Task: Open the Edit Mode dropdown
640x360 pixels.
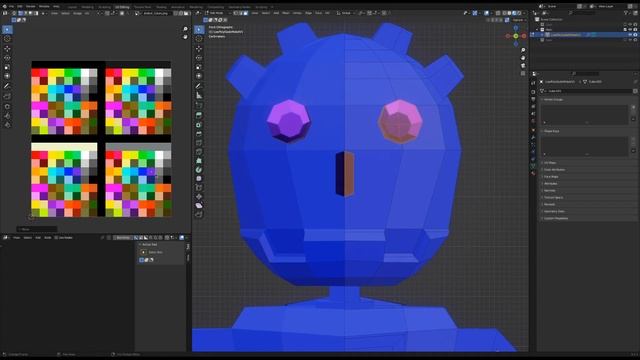Action: point(216,13)
